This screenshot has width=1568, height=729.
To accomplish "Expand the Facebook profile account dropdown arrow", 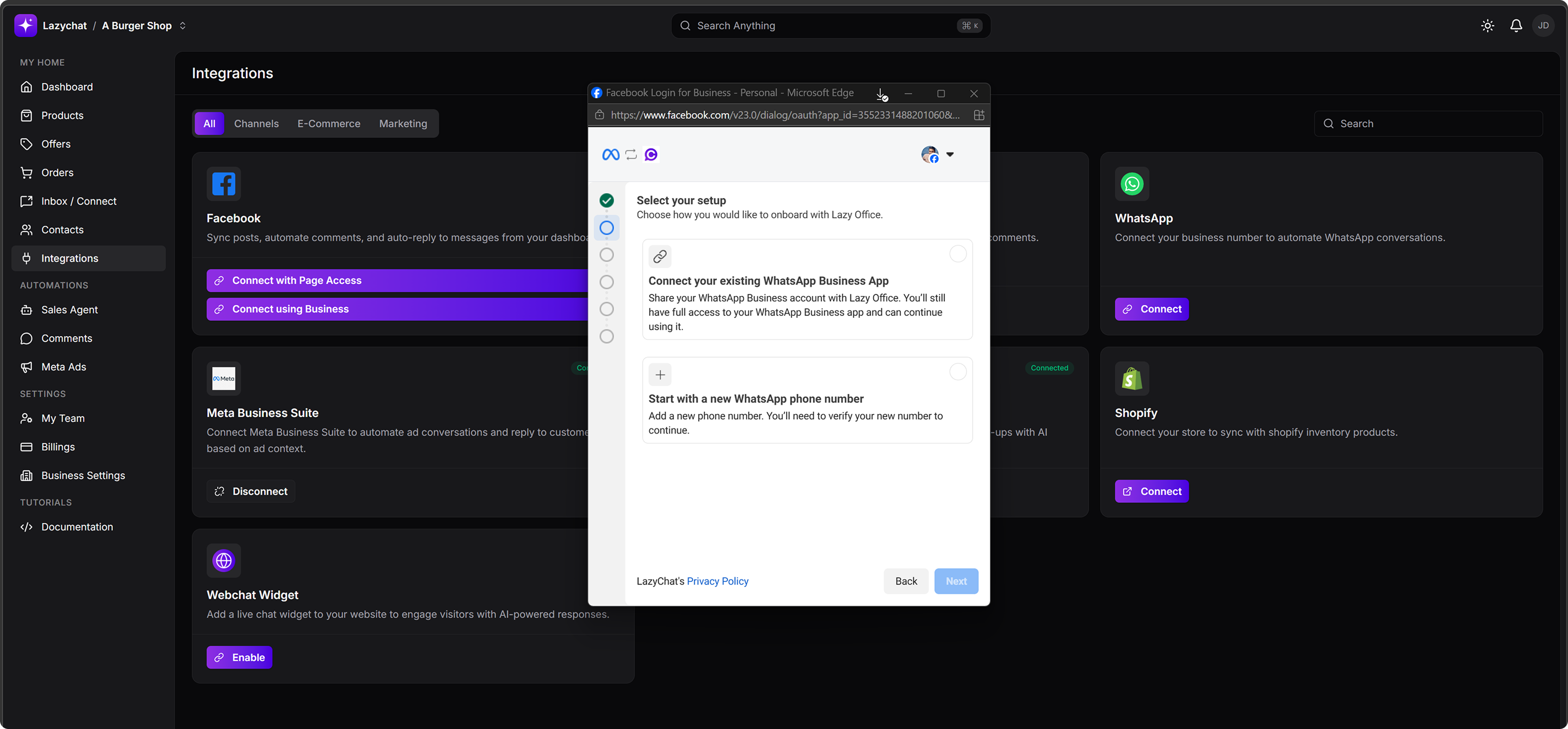I will click(950, 154).
